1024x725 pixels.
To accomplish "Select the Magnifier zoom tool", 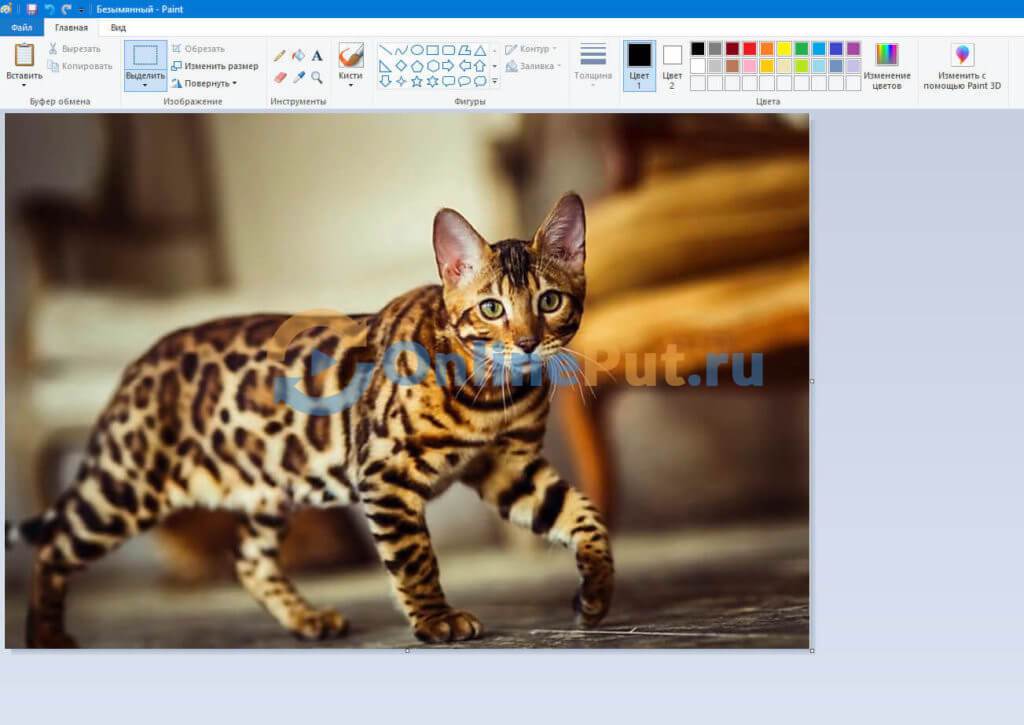I will [x=317, y=77].
